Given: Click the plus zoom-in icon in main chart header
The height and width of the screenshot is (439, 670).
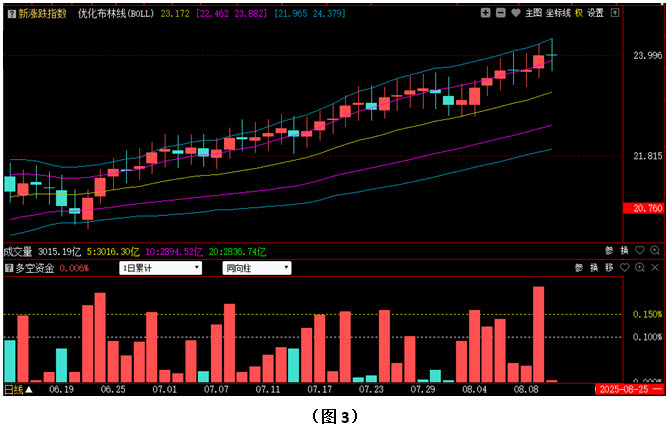Looking at the screenshot, I should point(485,13).
